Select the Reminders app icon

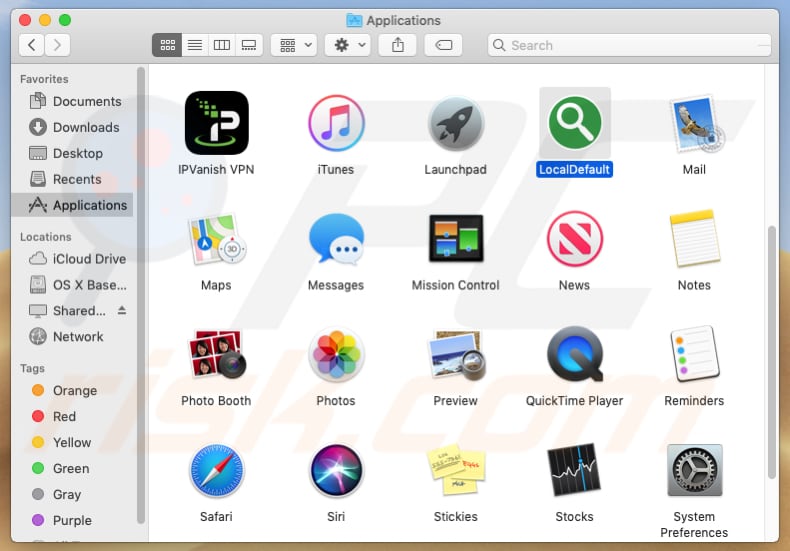coord(695,354)
